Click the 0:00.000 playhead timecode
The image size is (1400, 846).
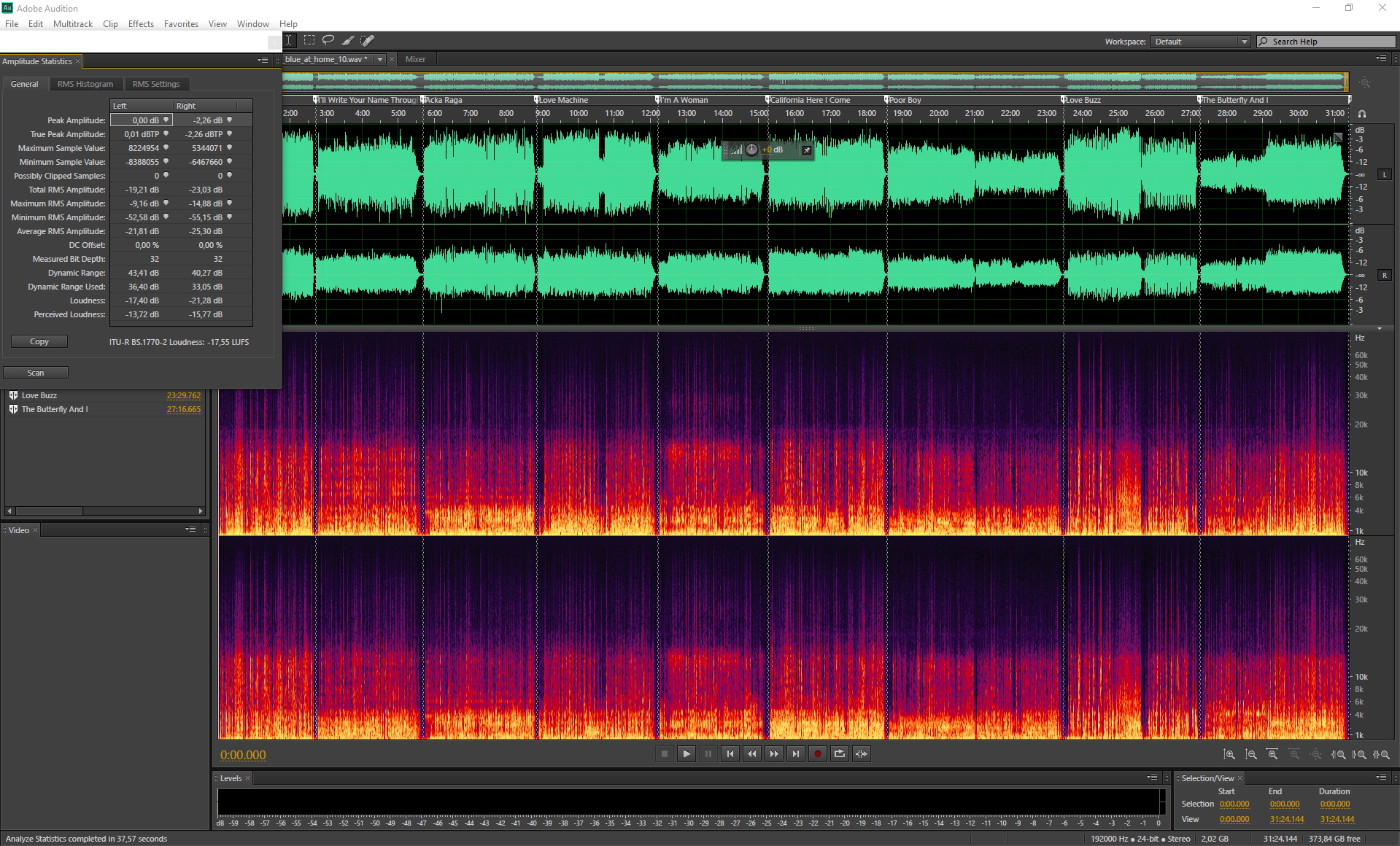pyautogui.click(x=243, y=755)
